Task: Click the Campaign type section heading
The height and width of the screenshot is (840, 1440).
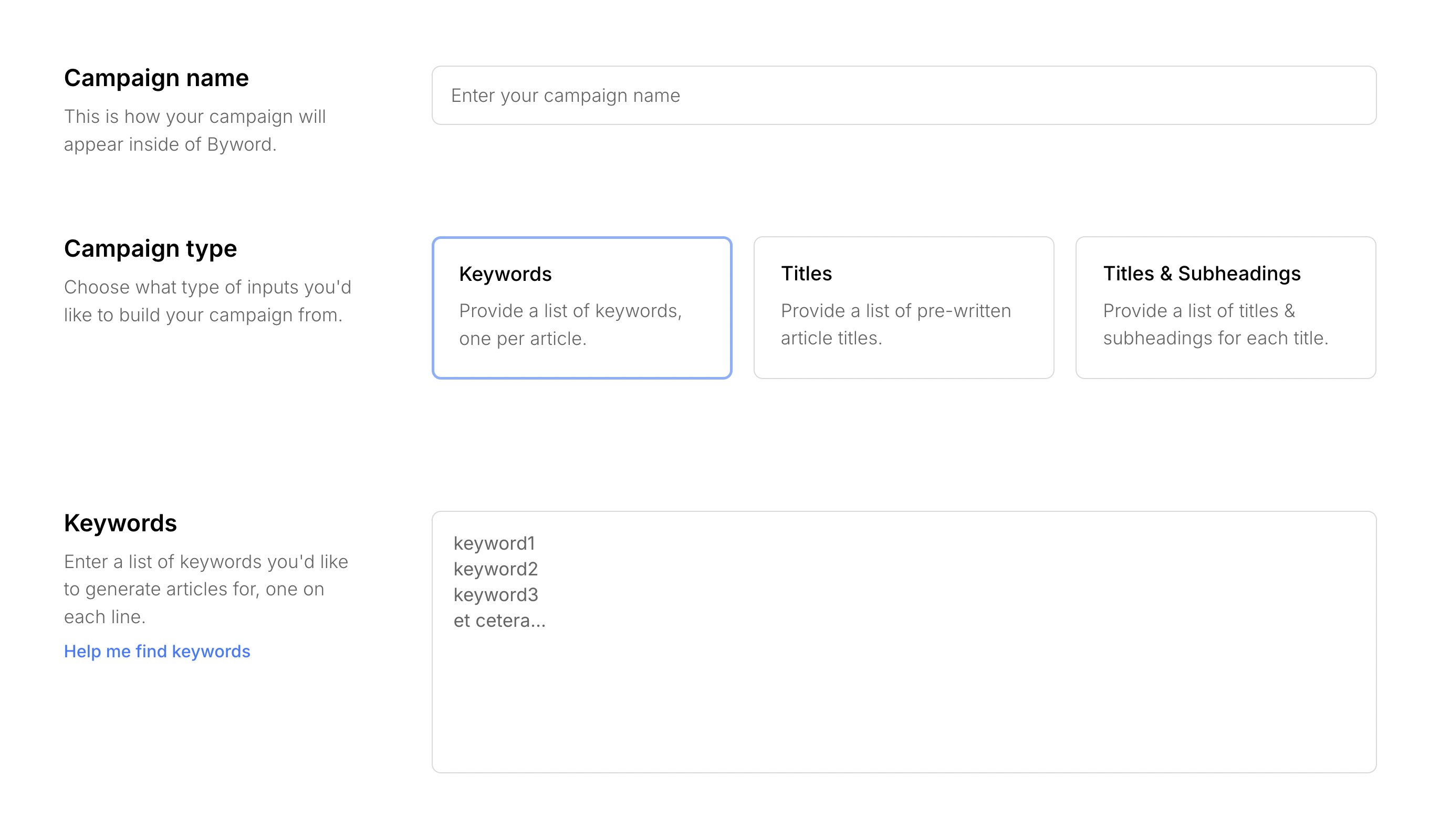Action: click(x=150, y=248)
